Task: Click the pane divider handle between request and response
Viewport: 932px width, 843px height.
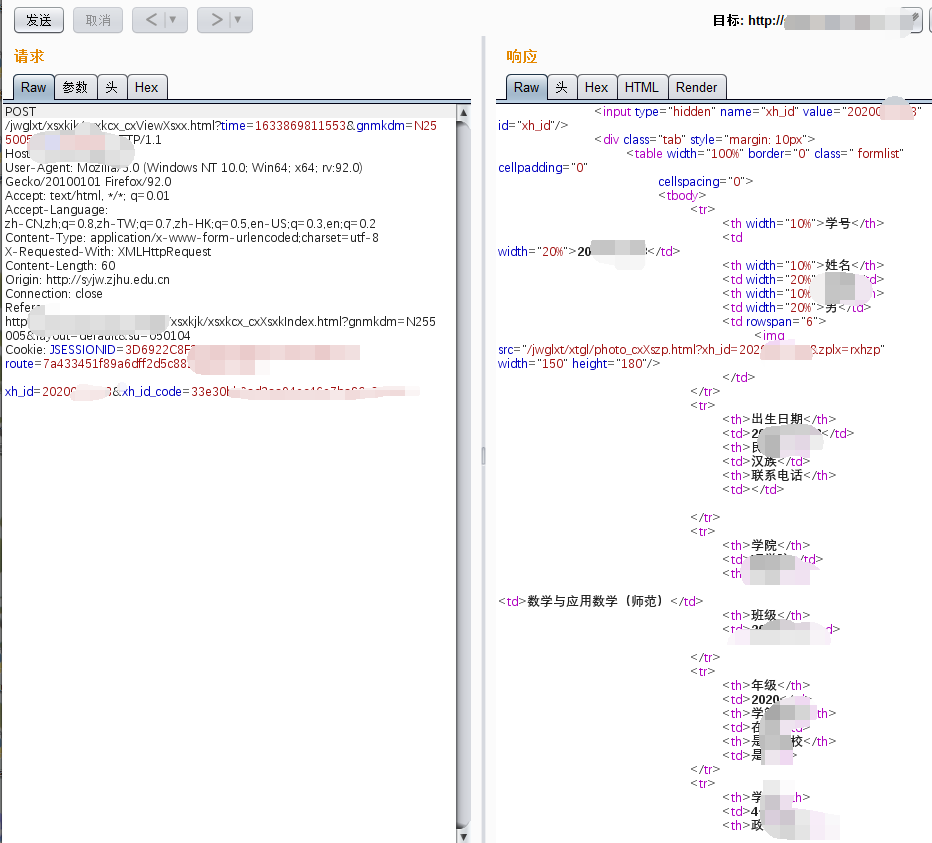Action: coord(483,456)
